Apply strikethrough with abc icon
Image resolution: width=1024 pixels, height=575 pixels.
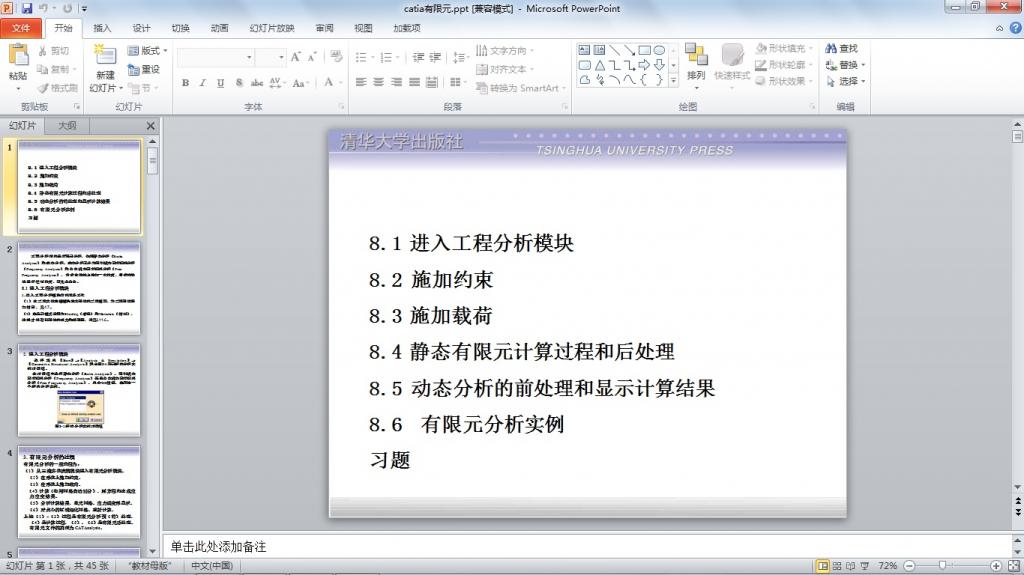tap(257, 83)
